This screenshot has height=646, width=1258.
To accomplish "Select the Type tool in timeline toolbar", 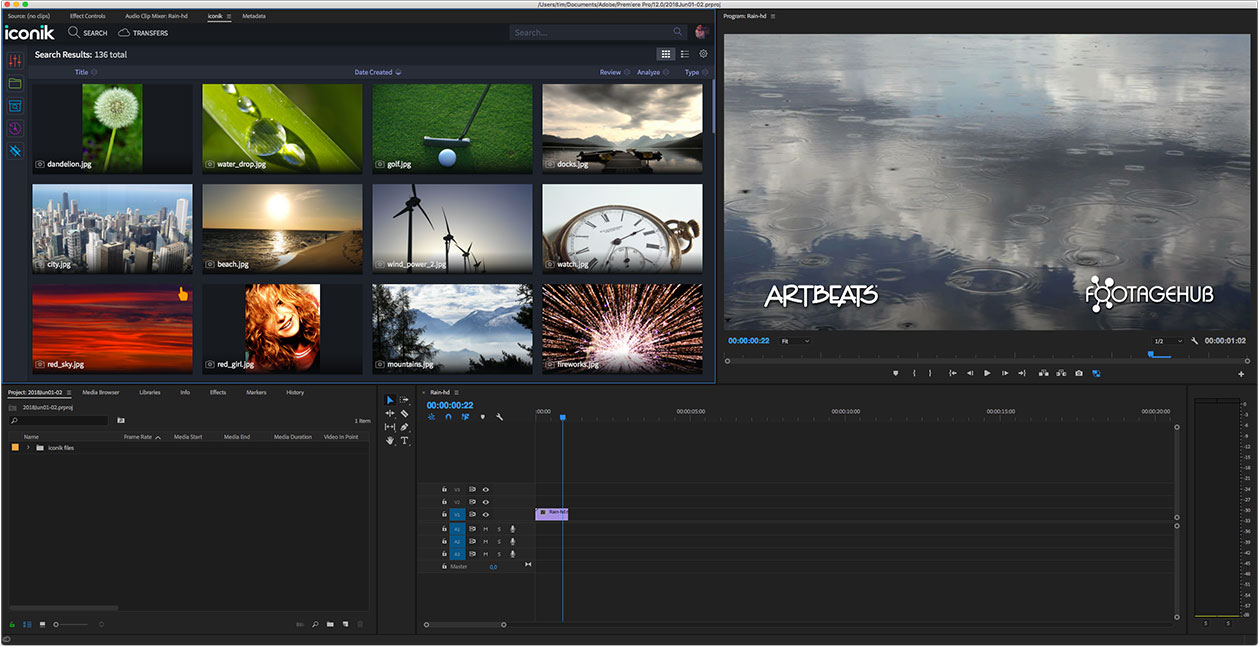I will tap(404, 440).
